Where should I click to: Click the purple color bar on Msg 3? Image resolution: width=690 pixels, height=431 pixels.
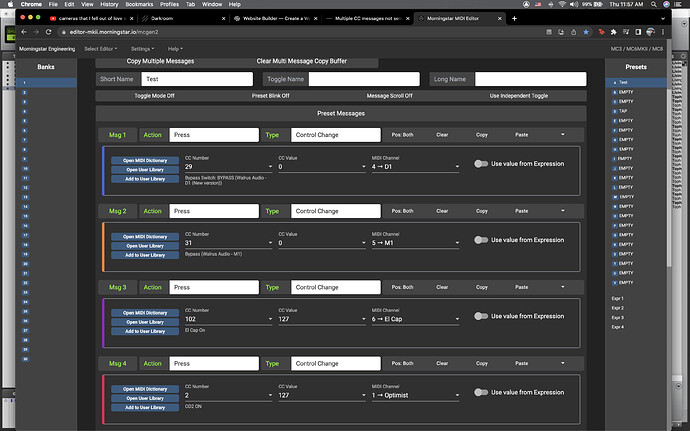click(104, 321)
